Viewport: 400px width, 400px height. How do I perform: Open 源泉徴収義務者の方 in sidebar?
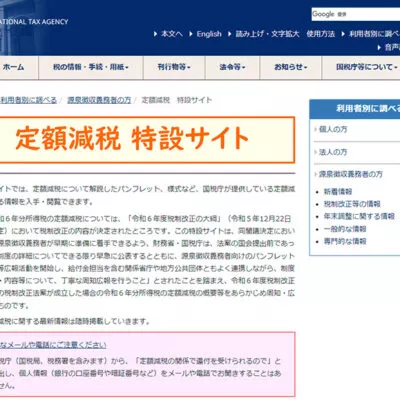pos(351,174)
